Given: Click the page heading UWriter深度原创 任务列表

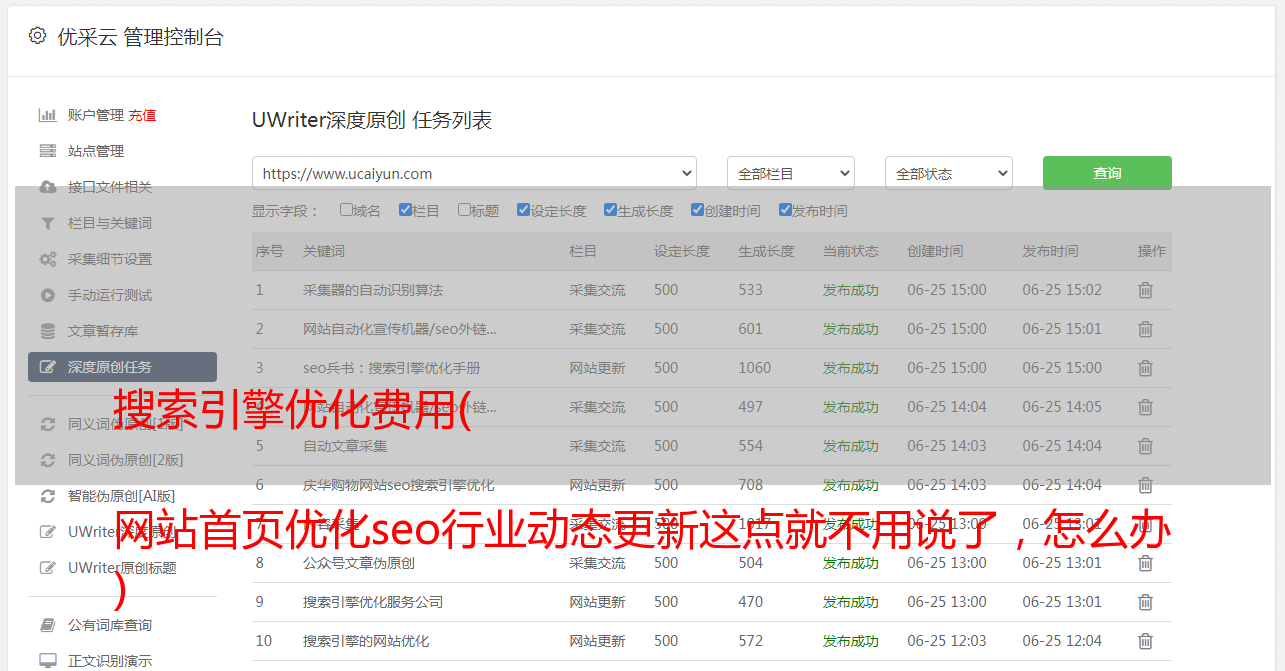Looking at the screenshot, I should point(372,121).
